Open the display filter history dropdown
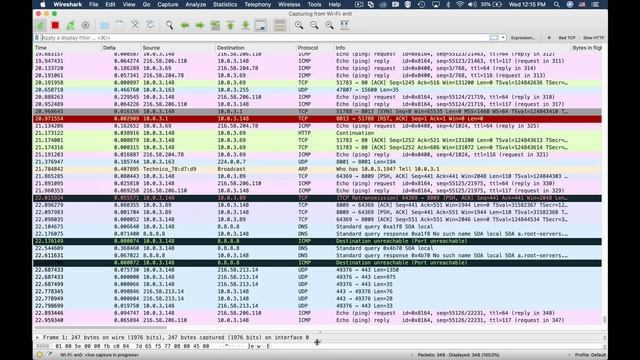The image size is (640, 360). [x=503, y=38]
